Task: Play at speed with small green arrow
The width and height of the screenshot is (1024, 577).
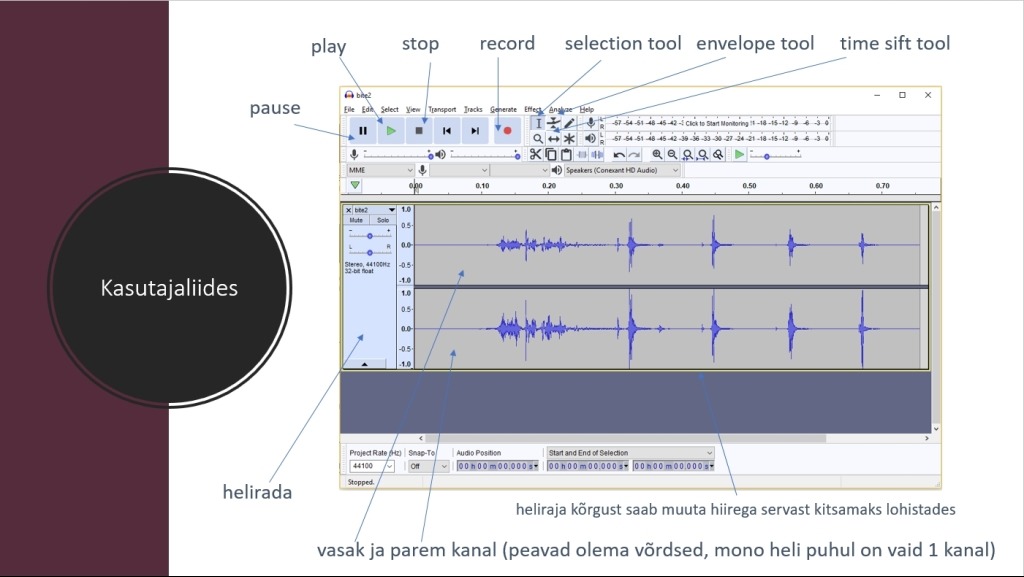Action: pyautogui.click(x=739, y=155)
